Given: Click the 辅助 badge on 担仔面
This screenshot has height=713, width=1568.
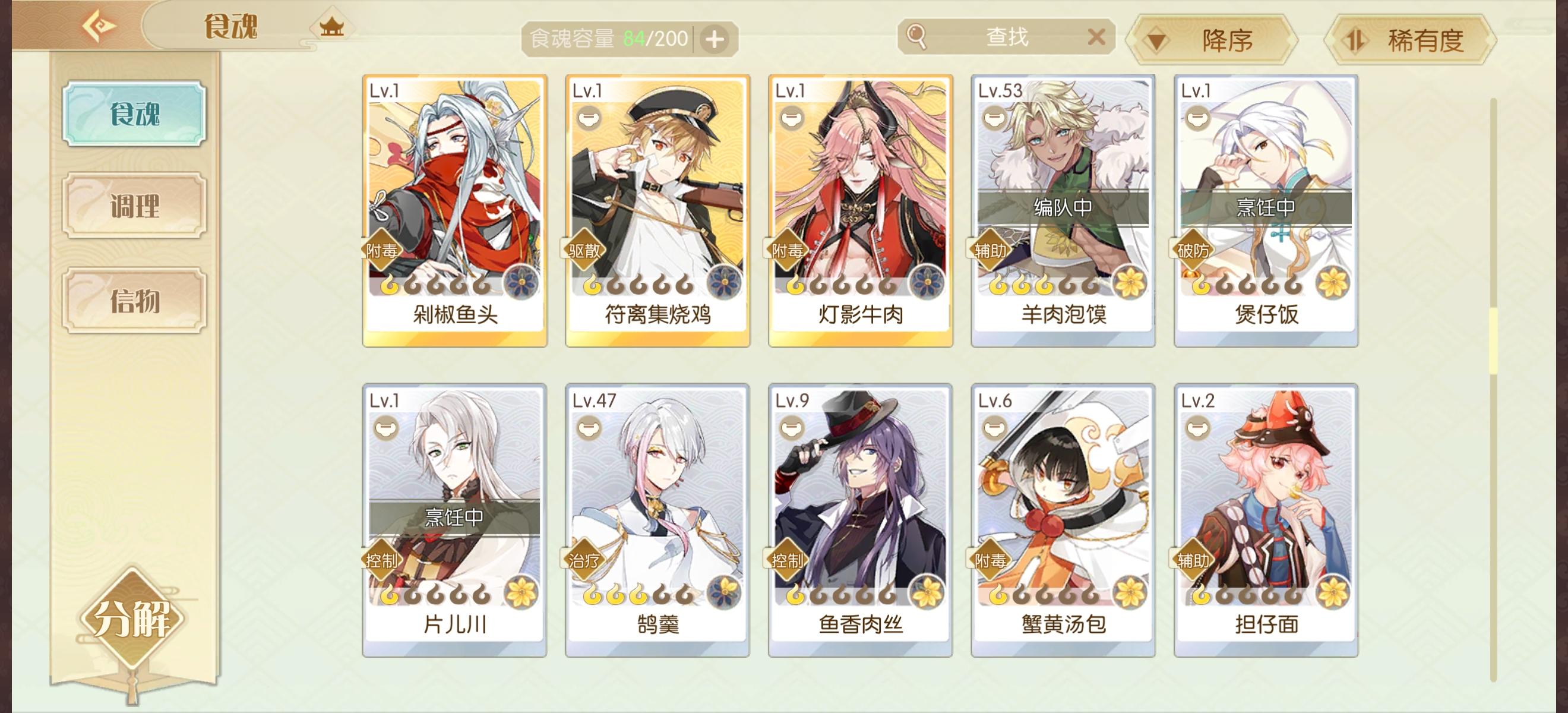Looking at the screenshot, I should (1193, 560).
